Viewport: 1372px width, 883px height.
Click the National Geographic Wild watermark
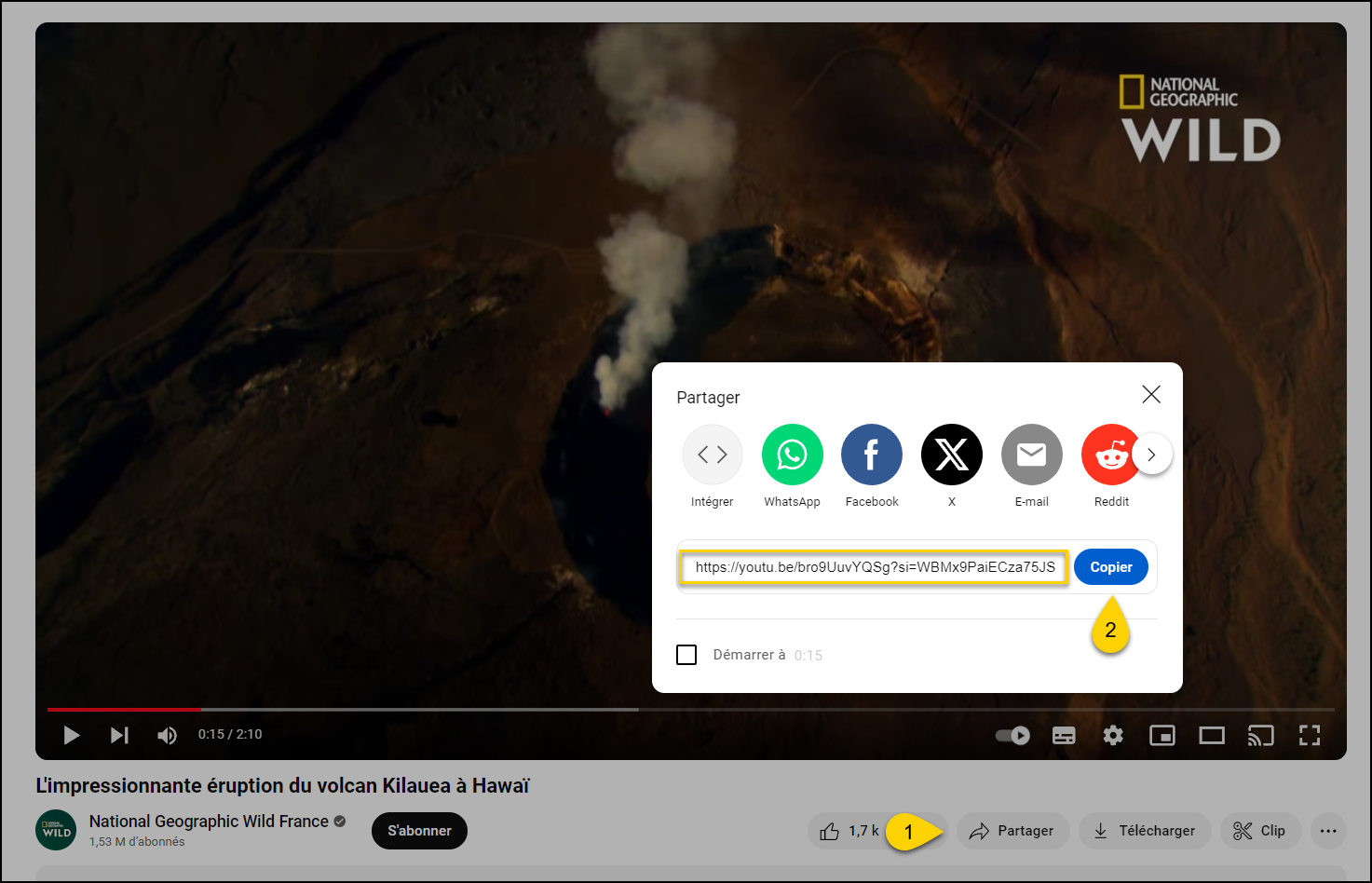coord(1200,118)
